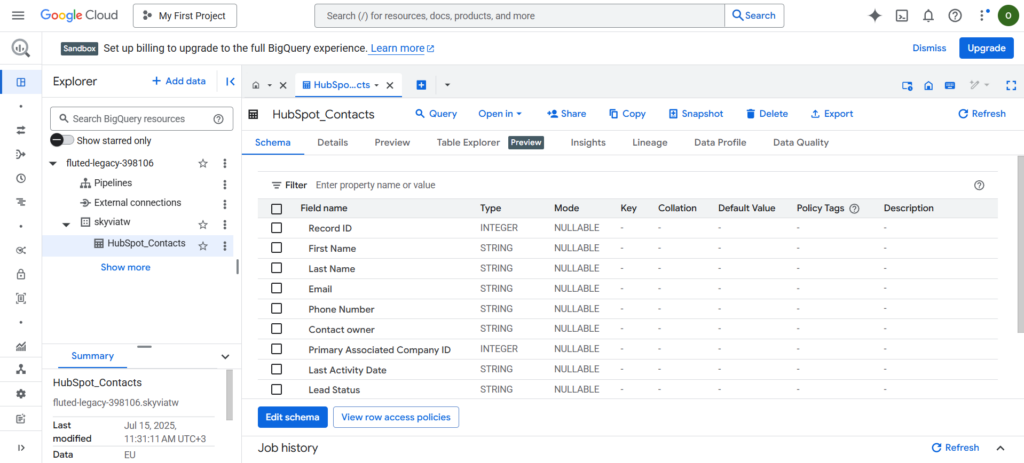
Task: Collapse the Job history panel chevron
Action: click(1000, 448)
